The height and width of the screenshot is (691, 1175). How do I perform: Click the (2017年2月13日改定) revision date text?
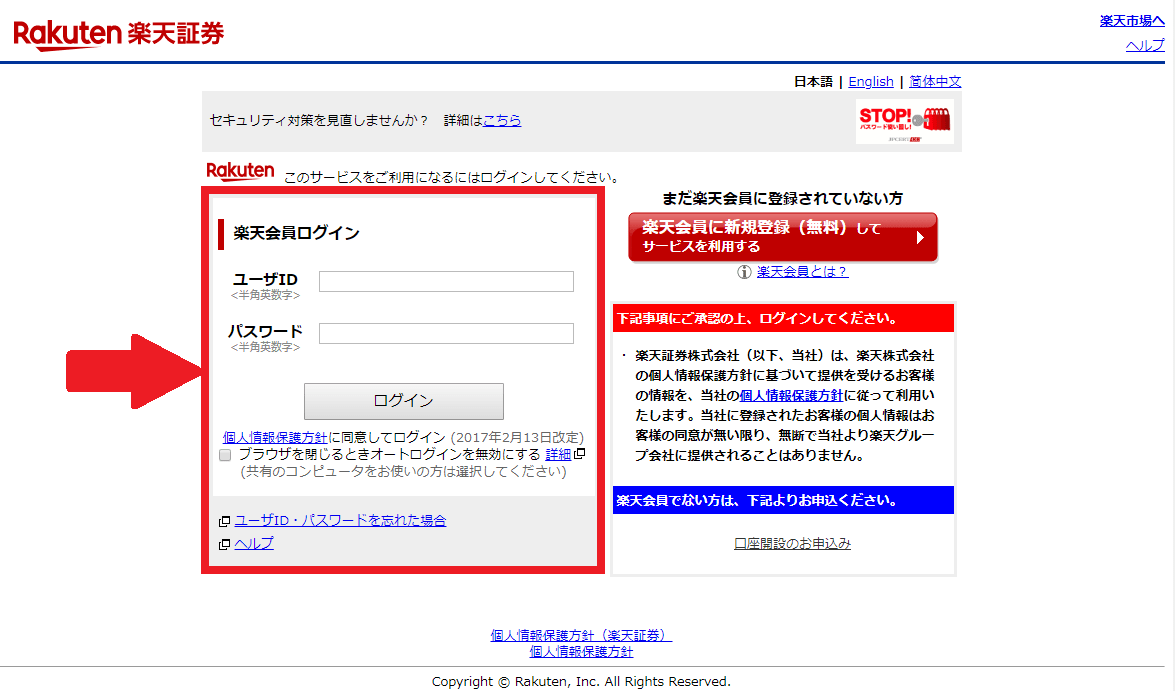click(517, 437)
